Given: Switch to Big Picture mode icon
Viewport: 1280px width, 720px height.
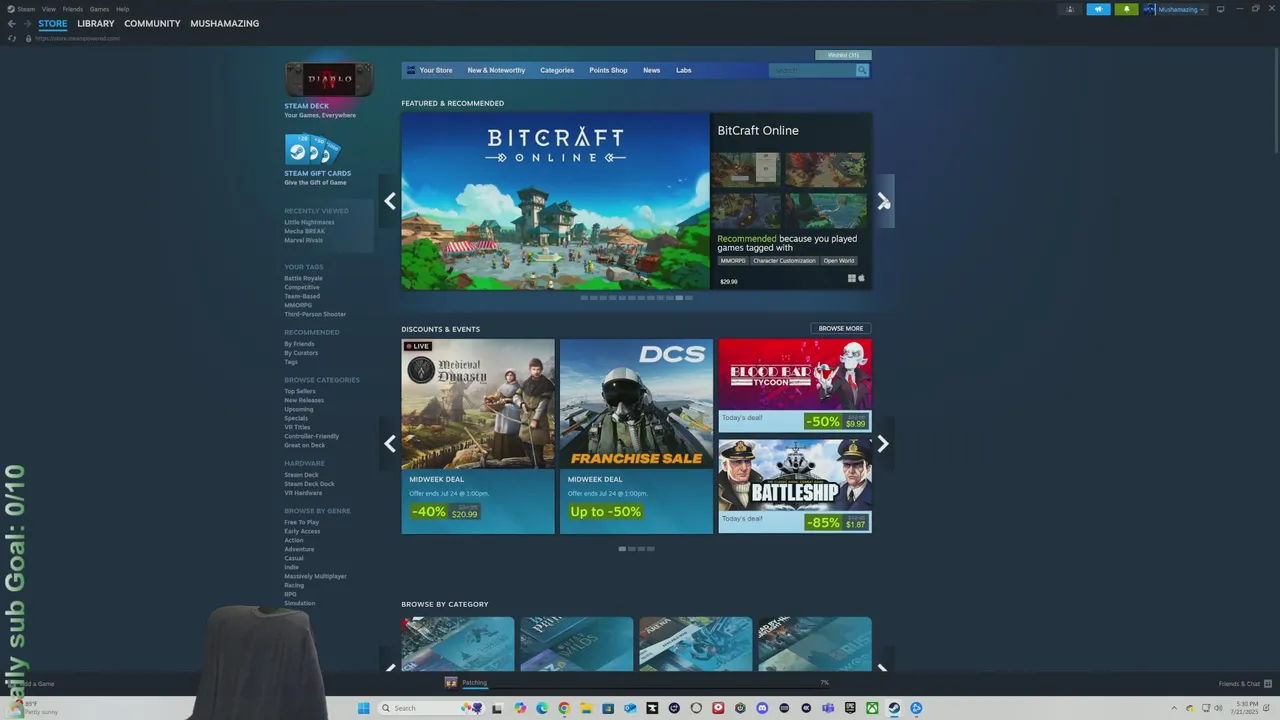Looking at the screenshot, I should (1220, 9).
